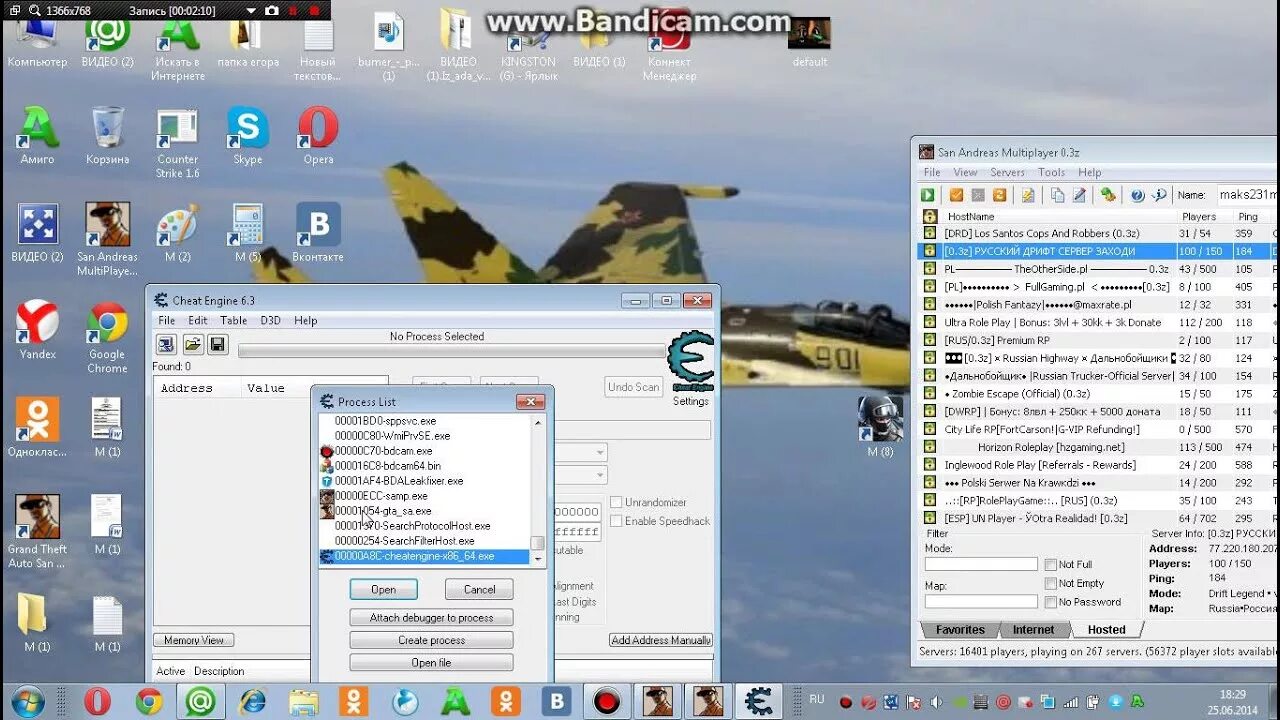Click the Mode filter input field
1280x720 pixels.
click(x=981, y=564)
